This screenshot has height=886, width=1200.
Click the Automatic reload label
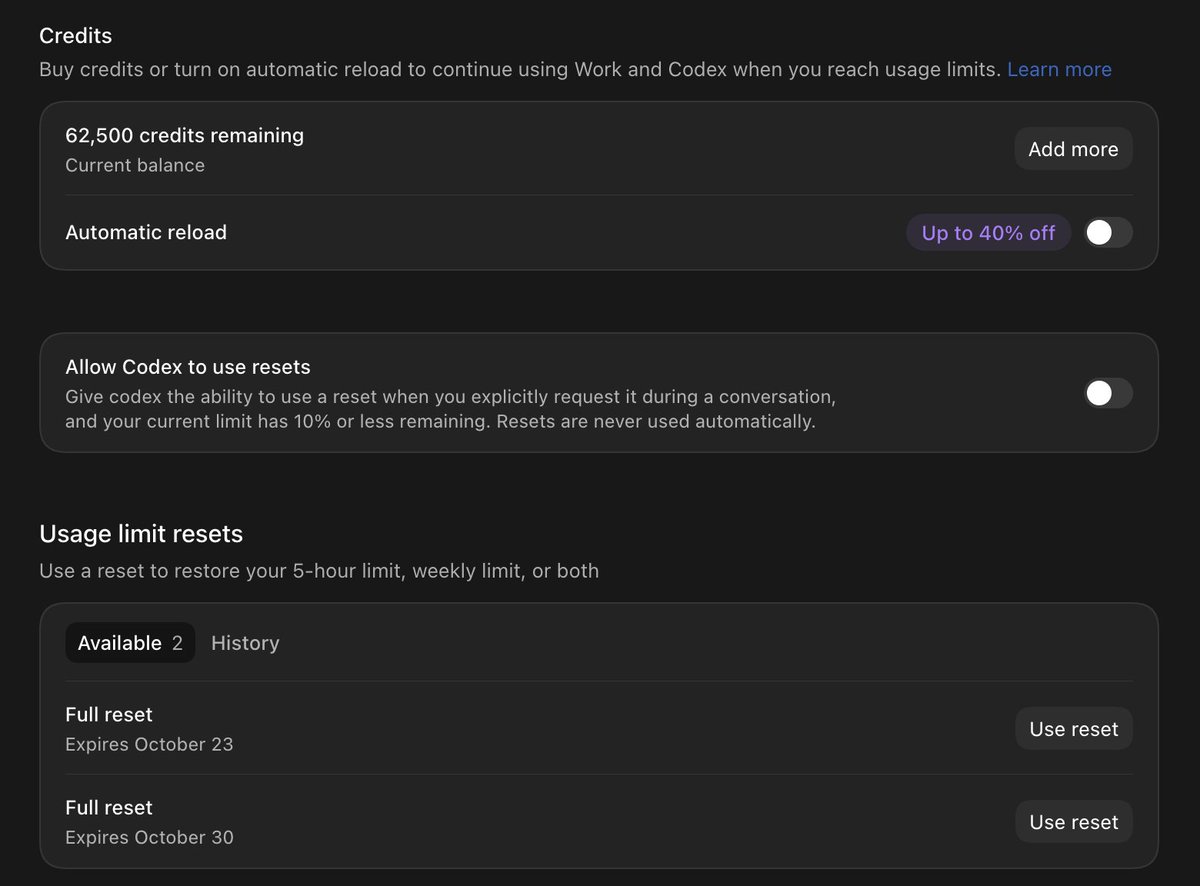point(146,232)
